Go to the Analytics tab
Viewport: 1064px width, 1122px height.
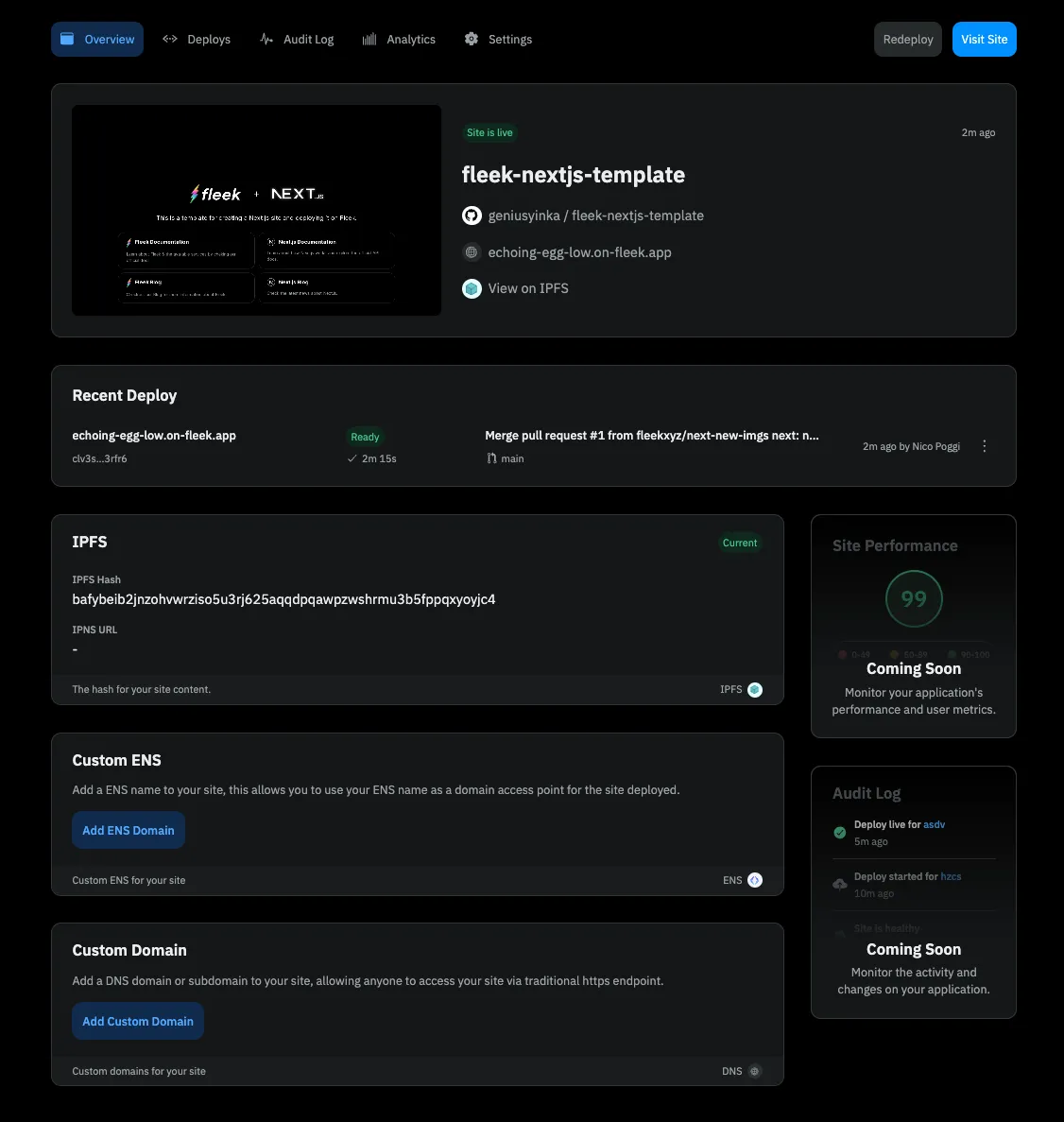point(399,40)
